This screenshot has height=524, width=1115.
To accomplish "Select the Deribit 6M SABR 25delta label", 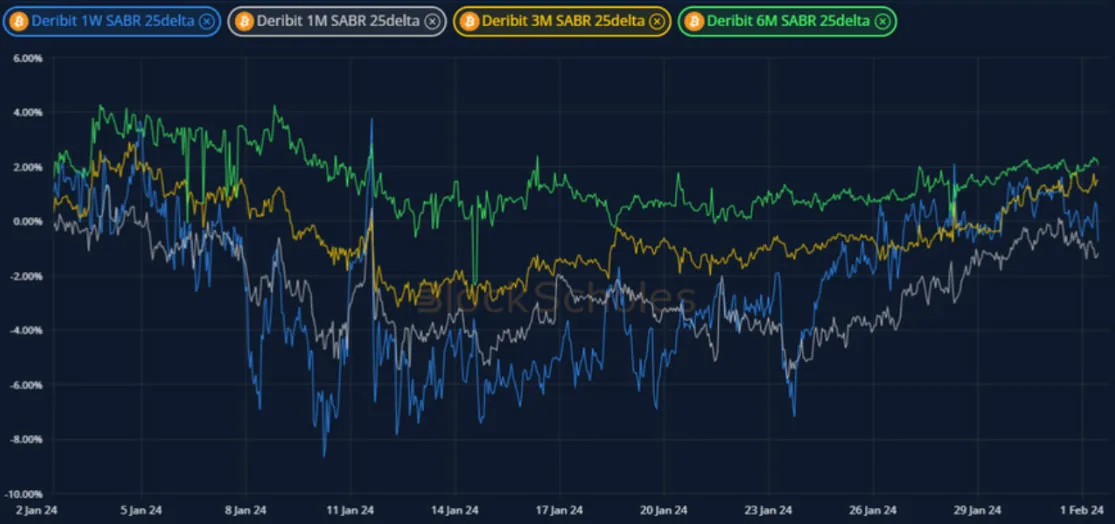I will [x=789, y=21].
